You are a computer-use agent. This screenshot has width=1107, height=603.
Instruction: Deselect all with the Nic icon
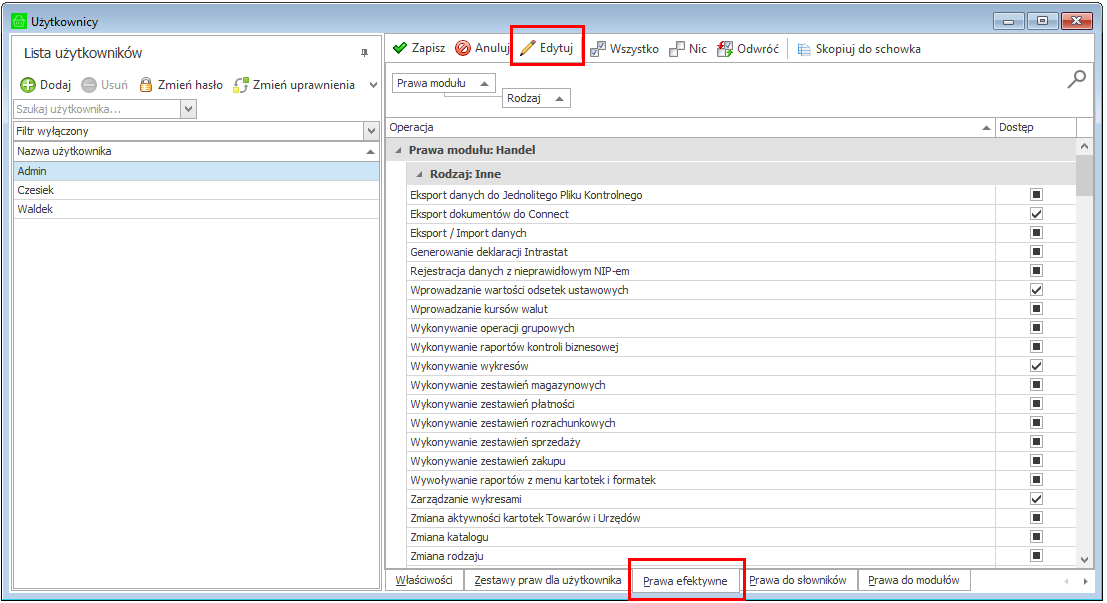click(677, 48)
